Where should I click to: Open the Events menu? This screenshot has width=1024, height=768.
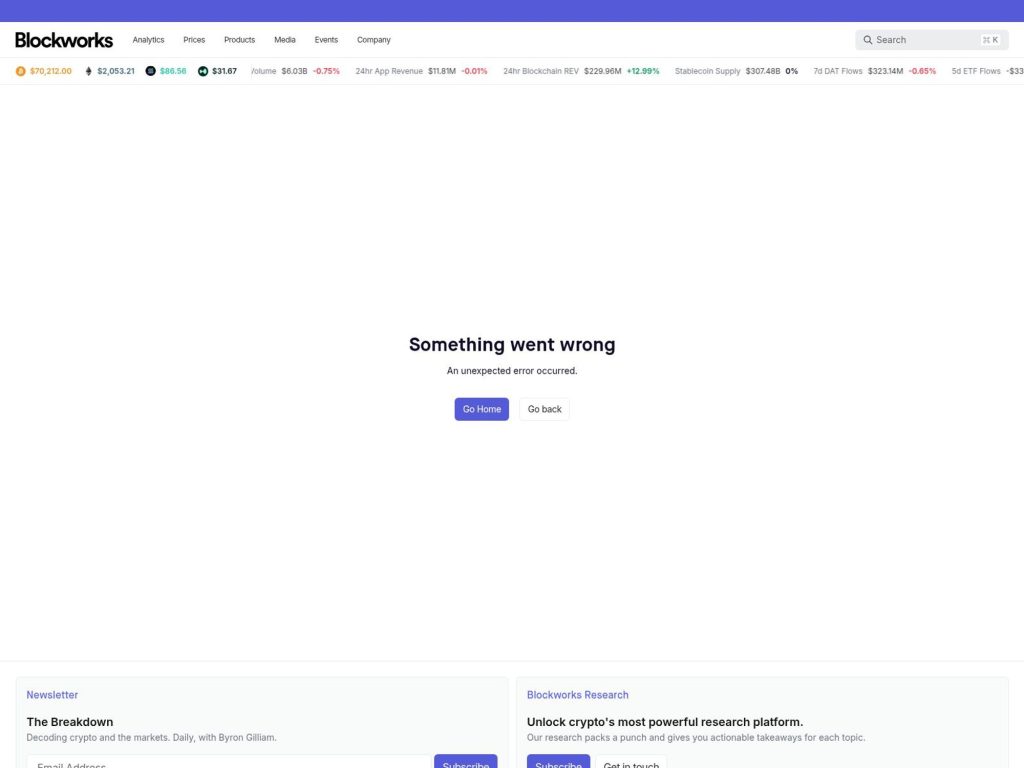pos(326,39)
